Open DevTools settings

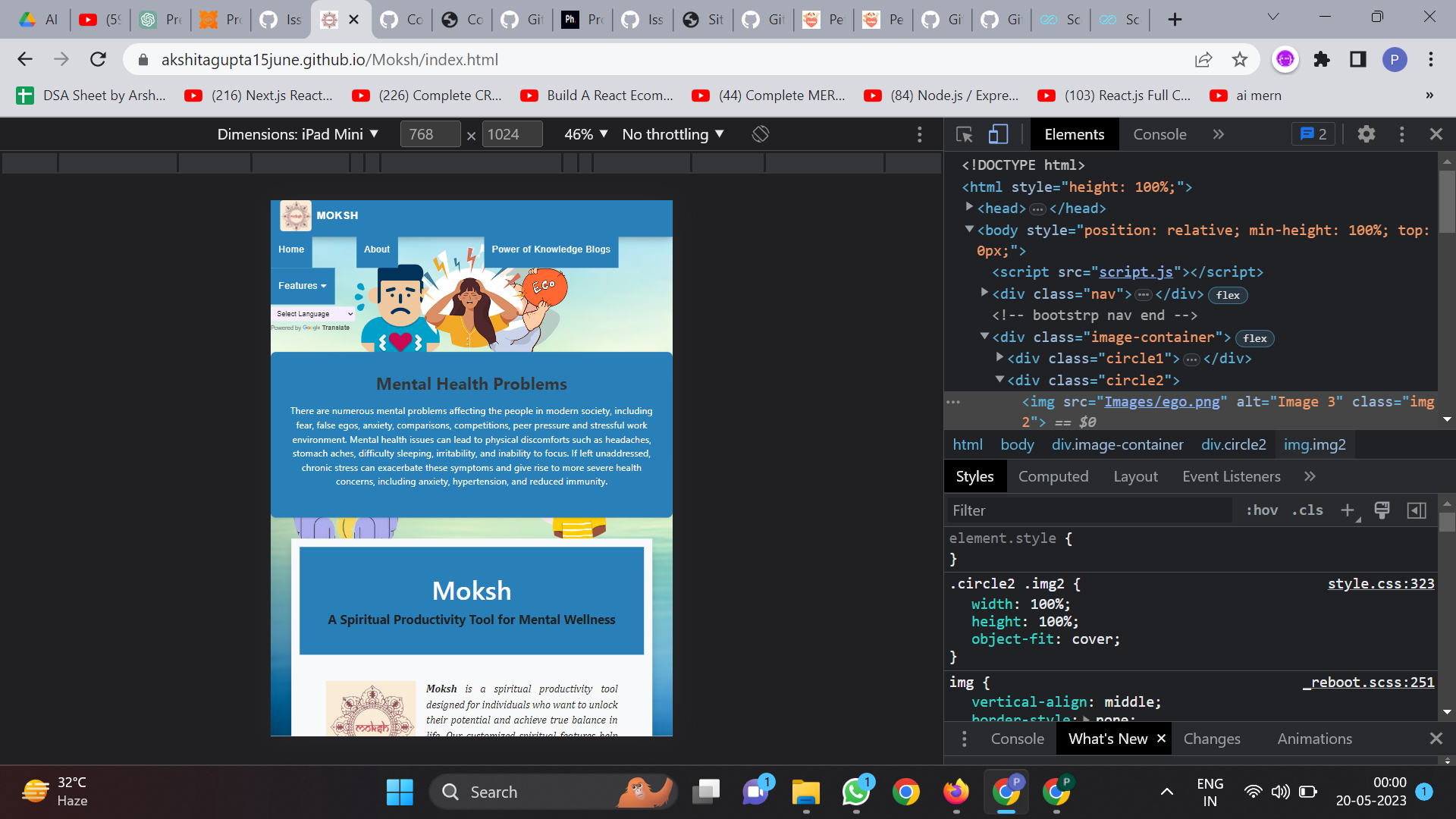[x=1367, y=134]
